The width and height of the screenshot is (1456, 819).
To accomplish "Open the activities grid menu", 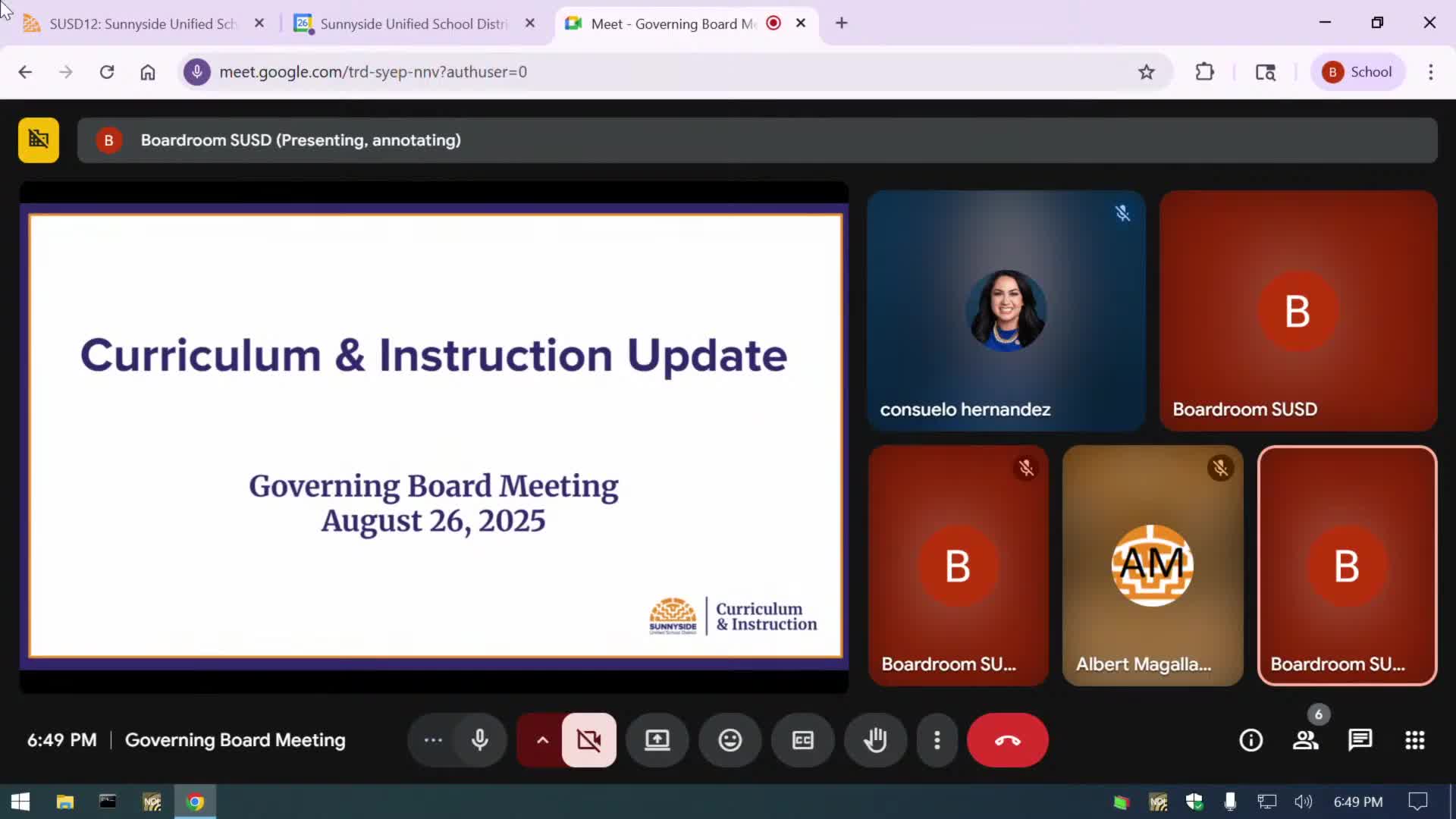I will (1414, 740).
